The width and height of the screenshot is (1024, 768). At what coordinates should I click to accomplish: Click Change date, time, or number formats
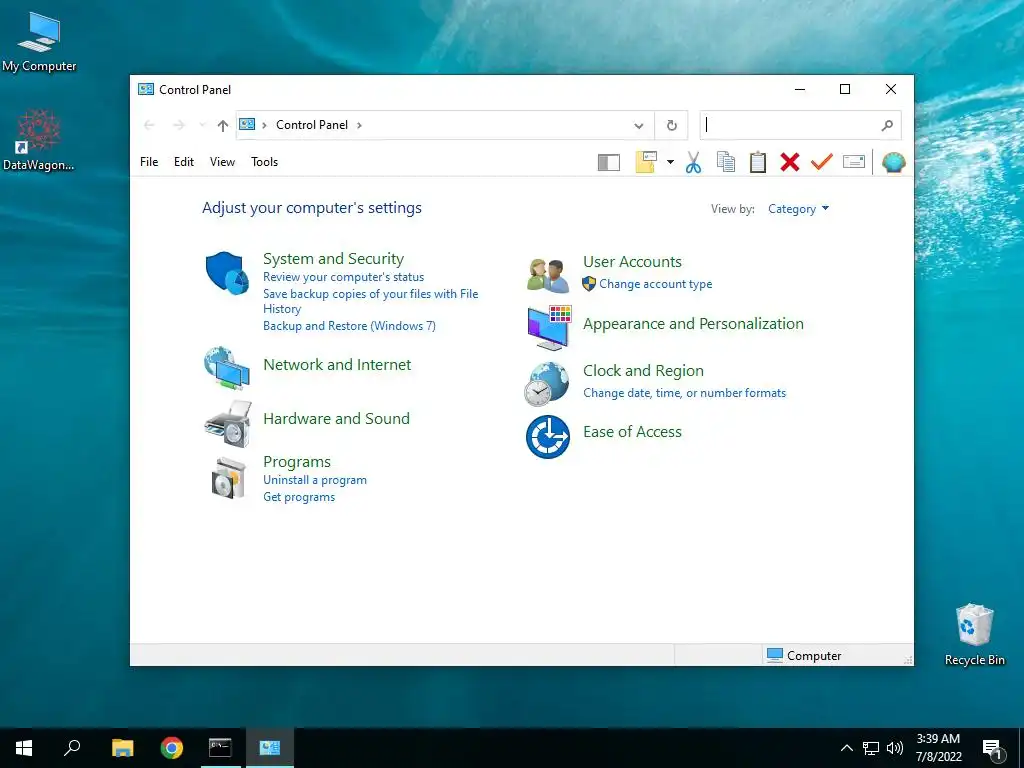(684, 393)
